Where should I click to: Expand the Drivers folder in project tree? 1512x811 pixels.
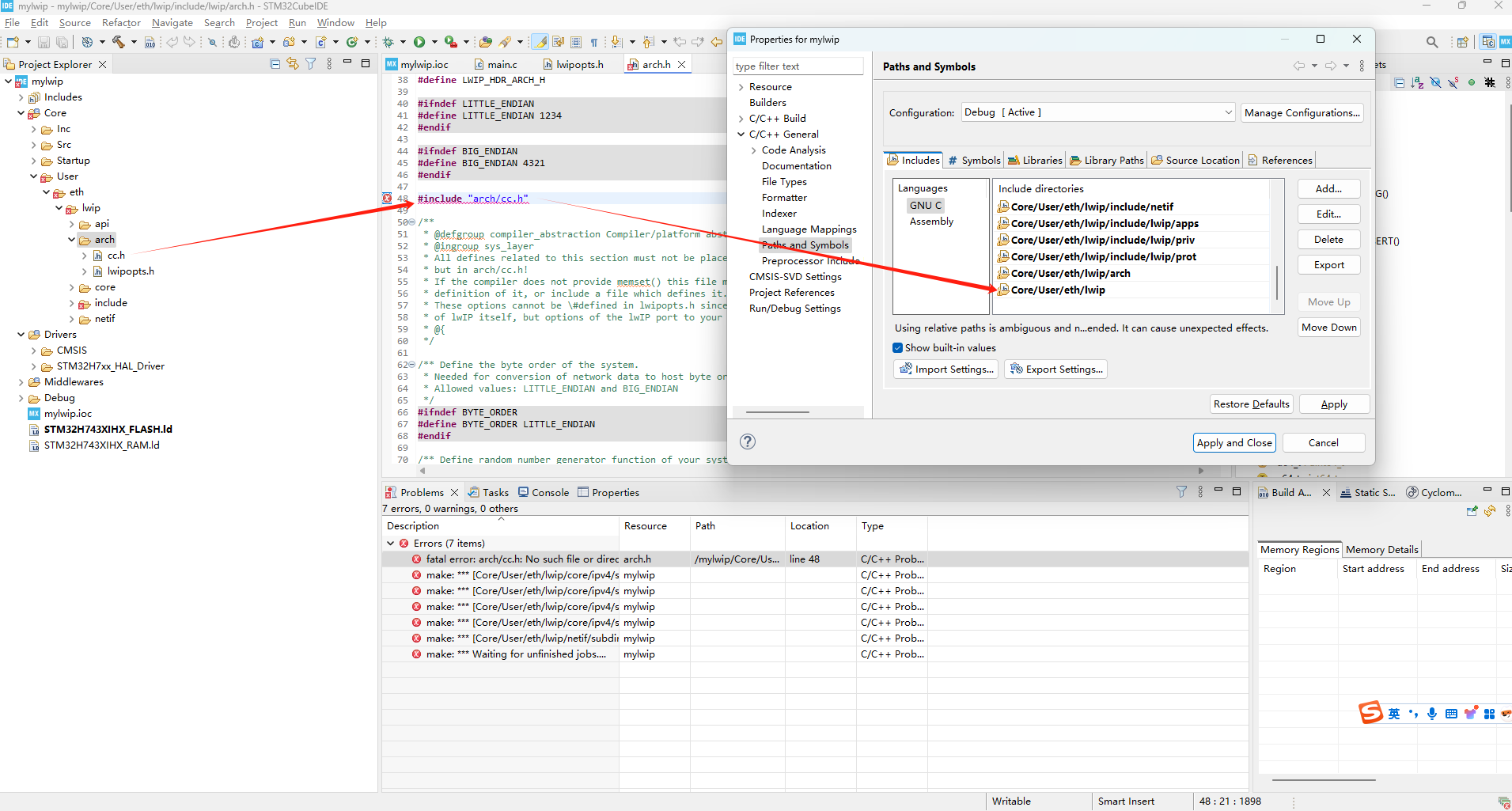[x=21, y=335]
